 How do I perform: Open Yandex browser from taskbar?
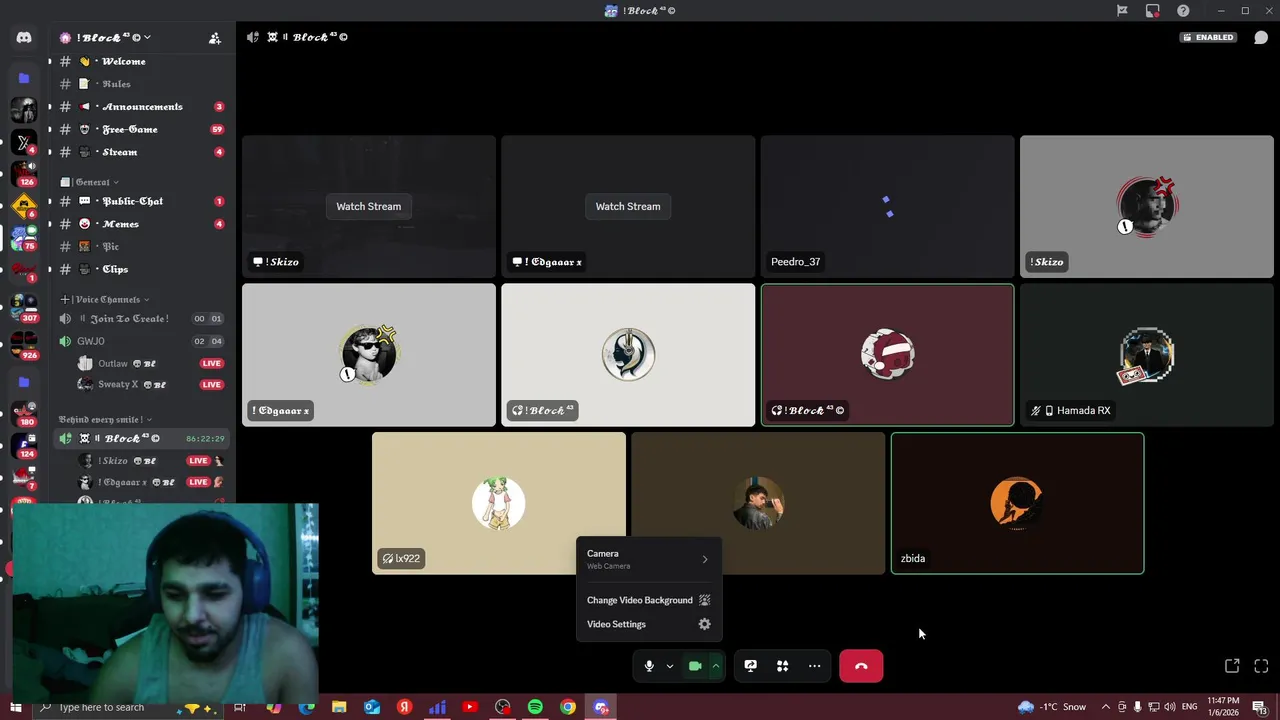point(404,707)
